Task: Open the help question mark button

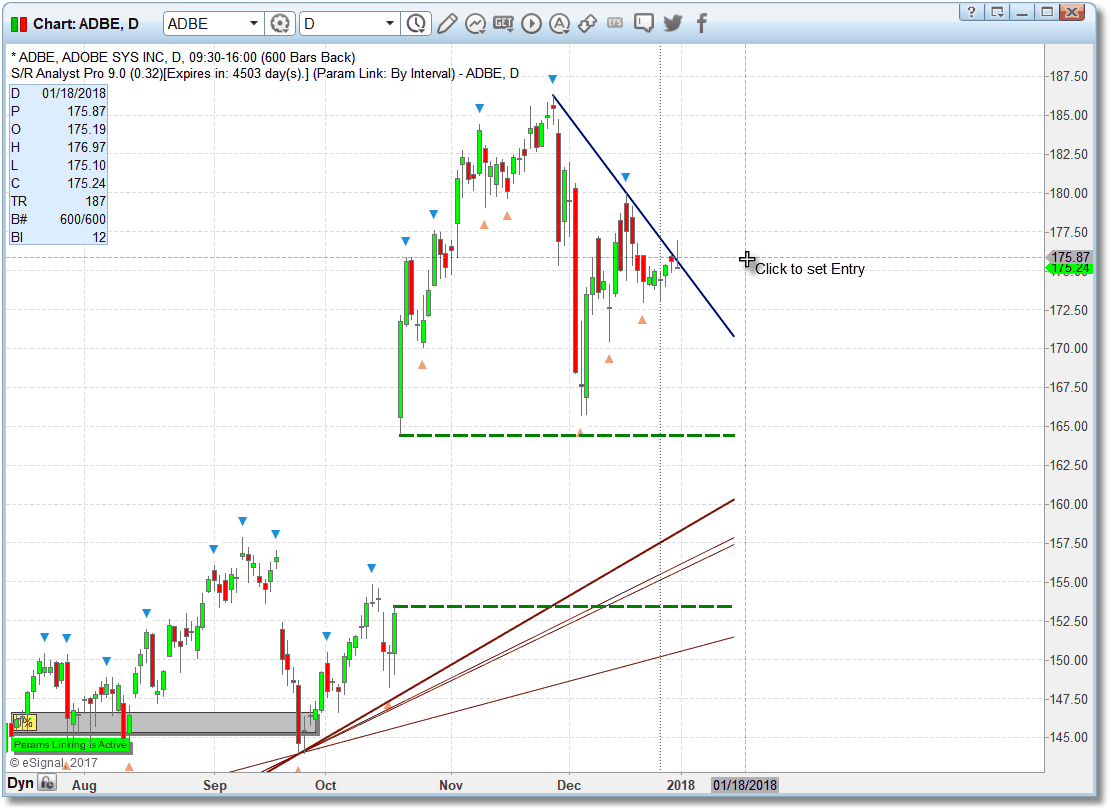Action: [x=971, y=11]
